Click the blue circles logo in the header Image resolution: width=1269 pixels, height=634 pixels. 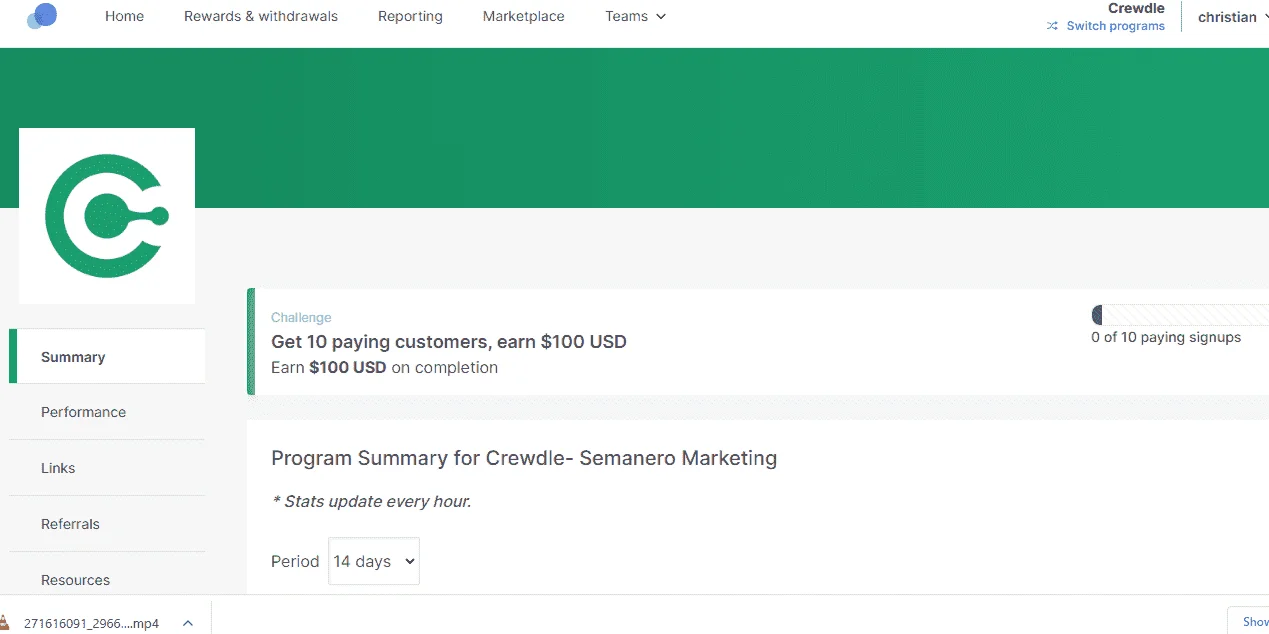pyautogui.click(x=42, y=16)
